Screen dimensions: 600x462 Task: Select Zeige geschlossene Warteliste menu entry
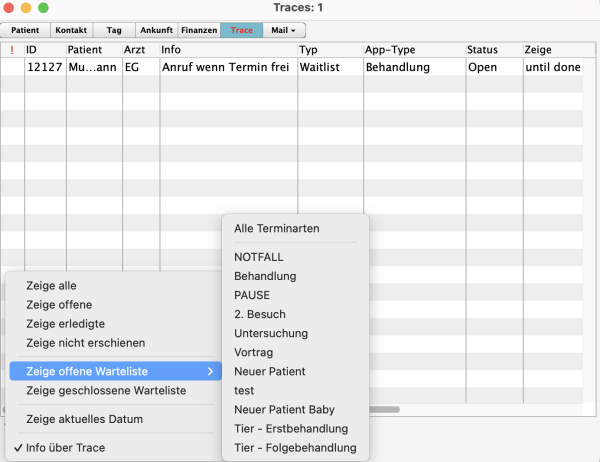point(105,390)
